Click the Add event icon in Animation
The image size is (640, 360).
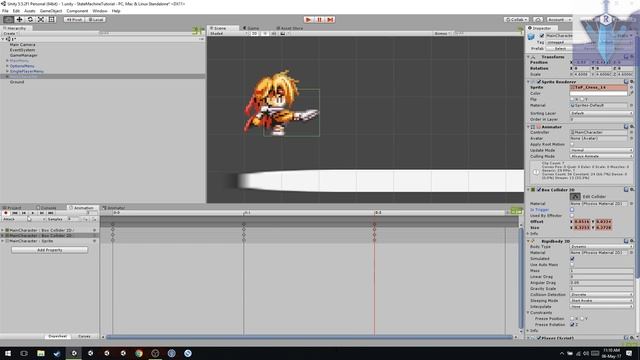click(94, 219)
